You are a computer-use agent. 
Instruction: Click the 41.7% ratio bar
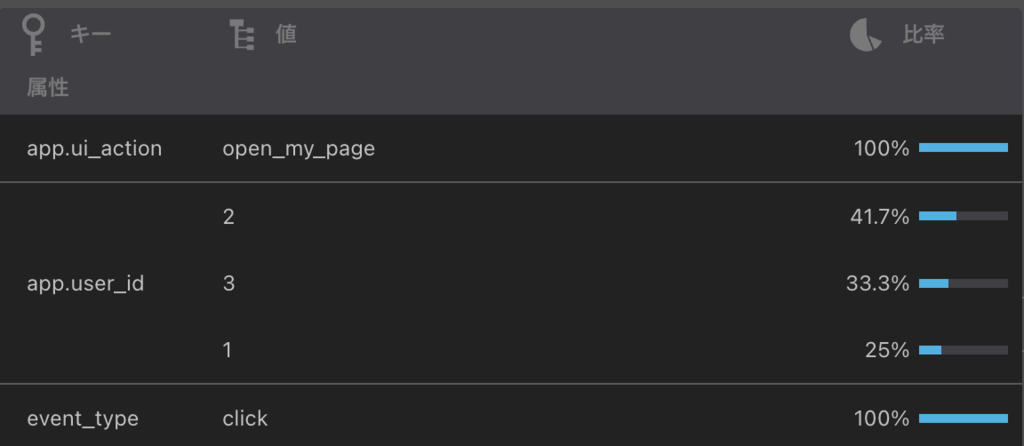963,215
